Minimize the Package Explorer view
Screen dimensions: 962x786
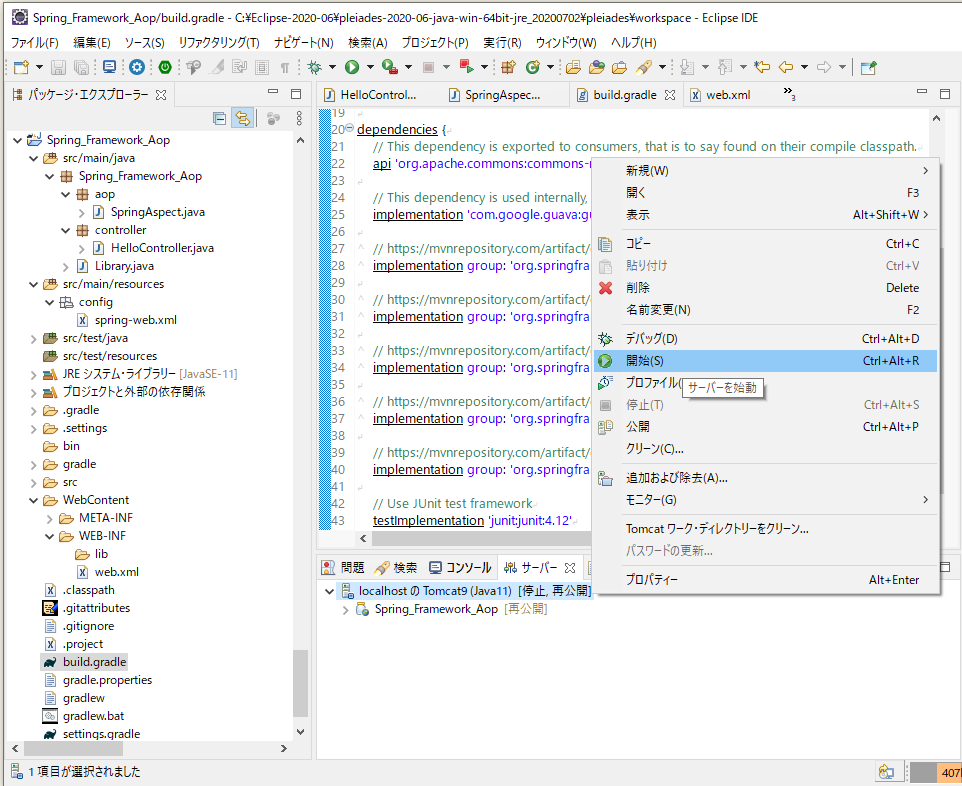(273, 92)
